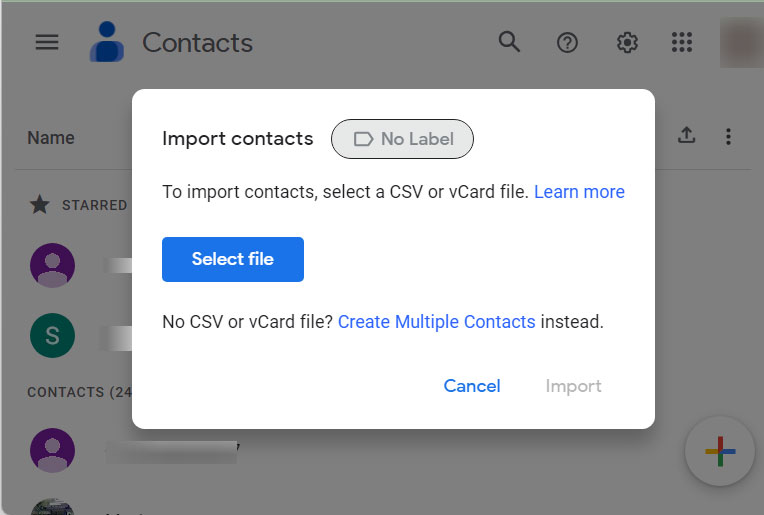Viewport: 764px width, 515px height.
Task: Open the three-dot more actions menu
Action: click(729, 136)
